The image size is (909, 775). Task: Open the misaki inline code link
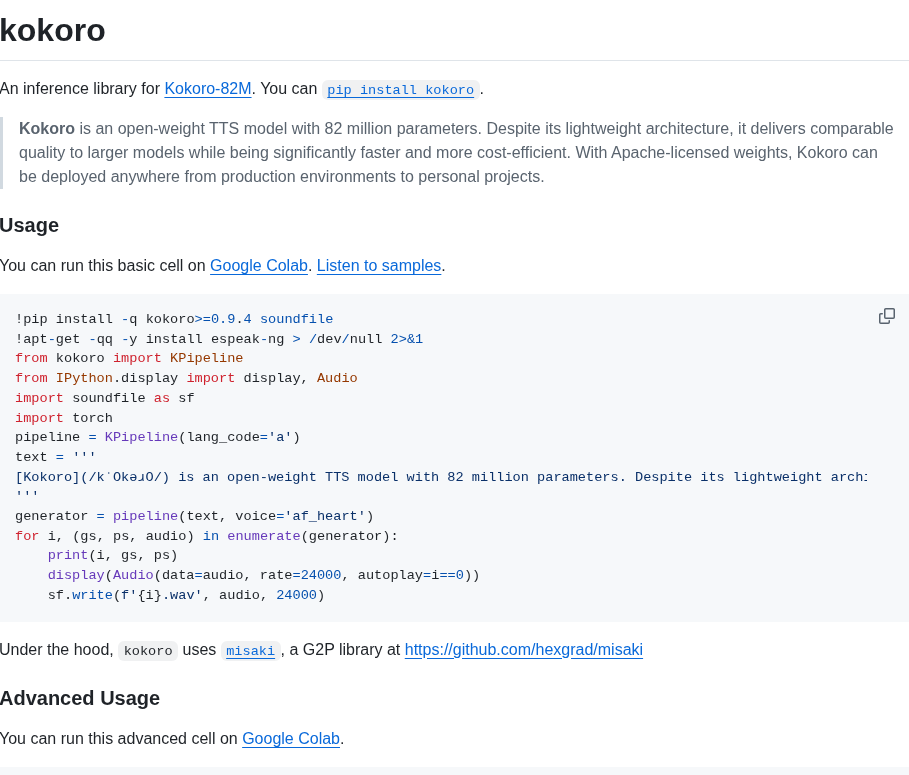pyautogui.click(x=250, y=651)
